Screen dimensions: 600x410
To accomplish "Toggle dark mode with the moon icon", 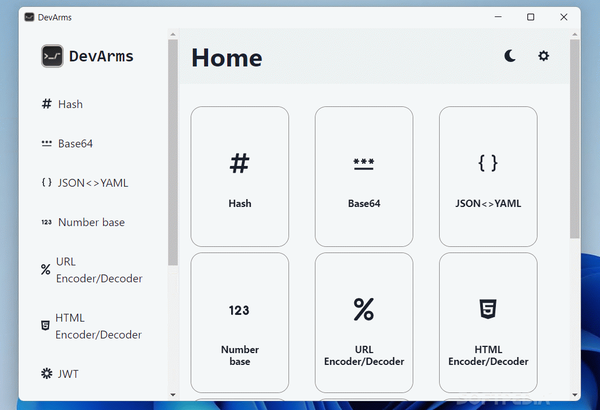I will [509, 56].
